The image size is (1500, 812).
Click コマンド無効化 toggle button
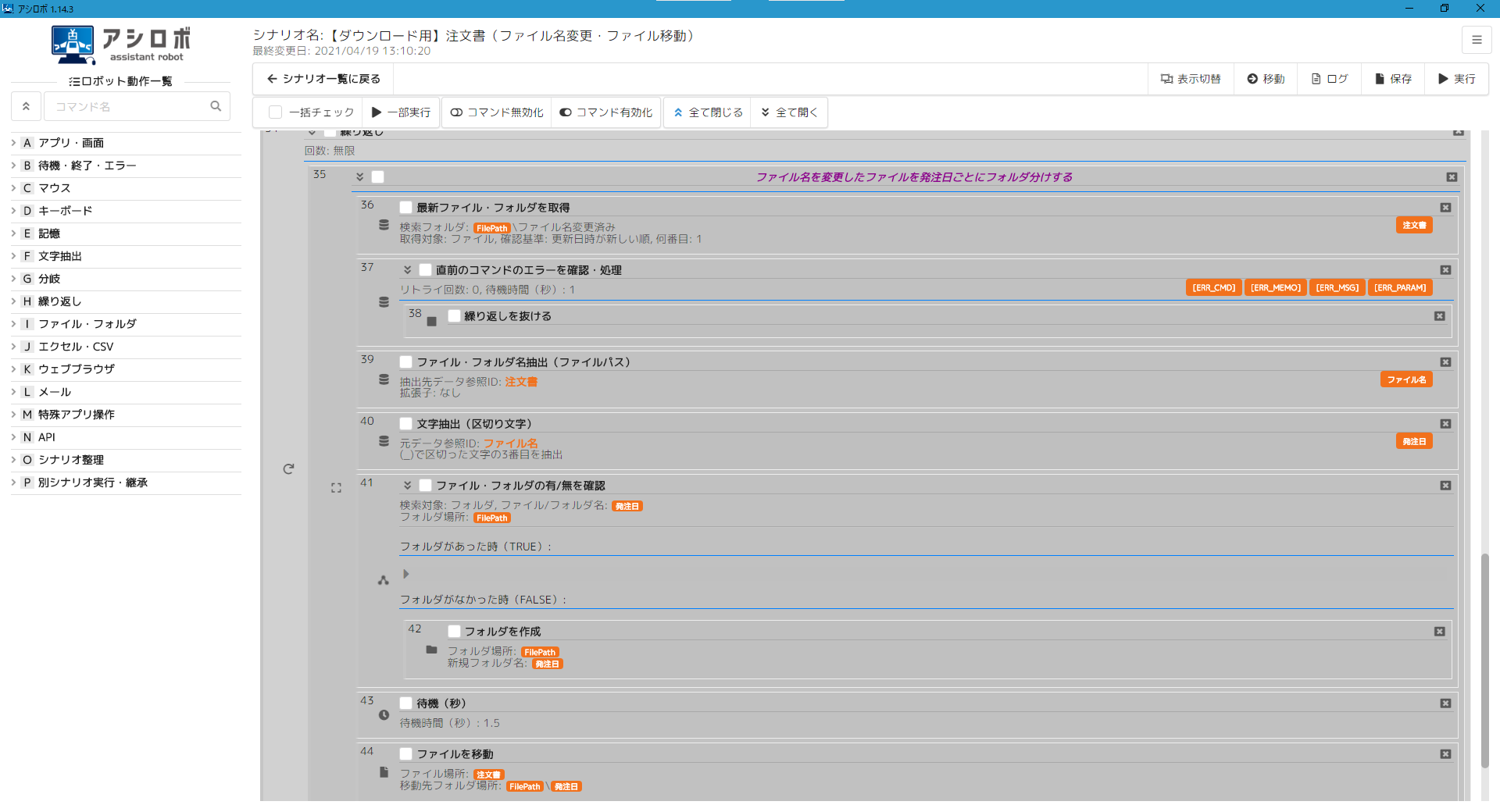tap(497, 112)
